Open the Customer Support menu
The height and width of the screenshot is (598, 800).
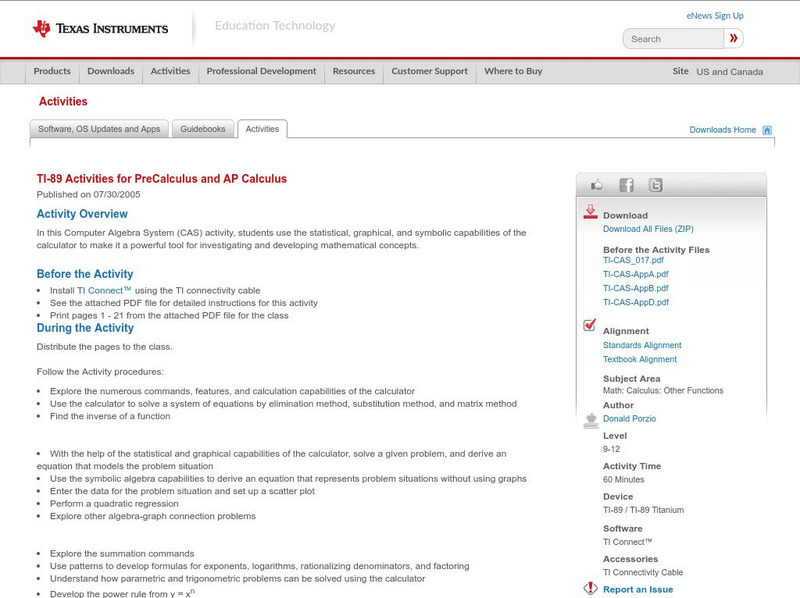click(430, 71)
